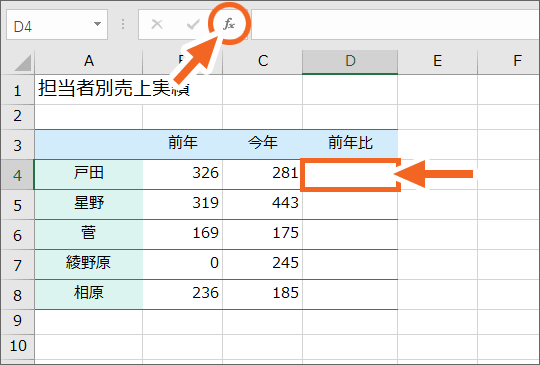Select row 7 header
The height and width of the screenshot is (365, 540).
click(17, 264)
